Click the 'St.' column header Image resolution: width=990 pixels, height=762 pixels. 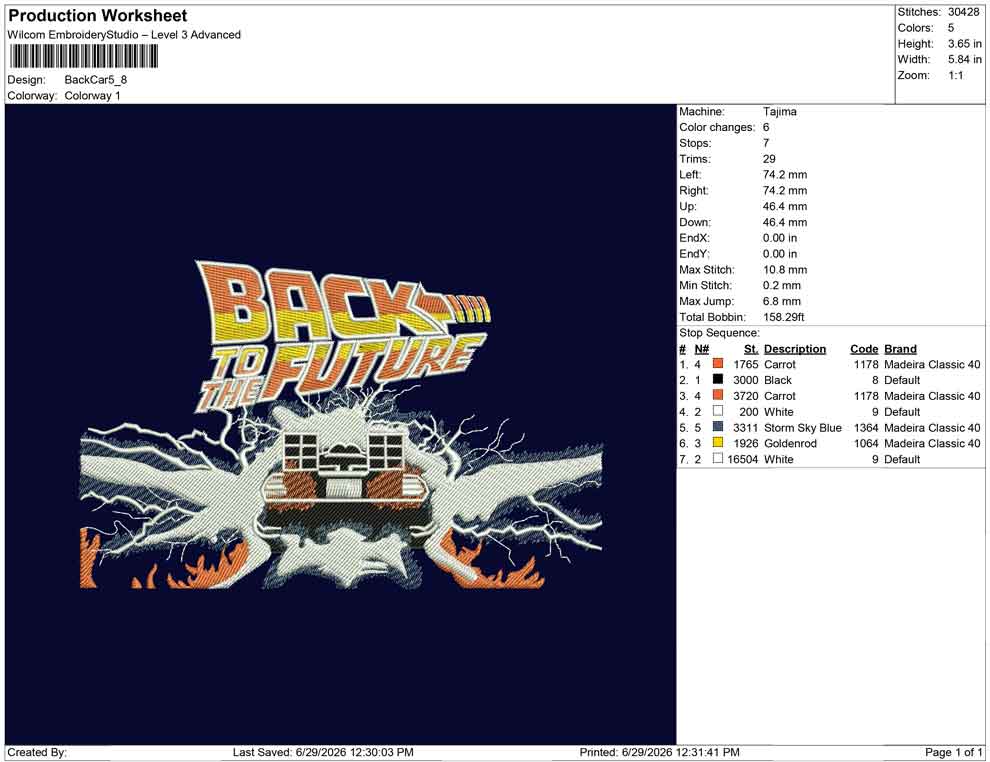point(751,348)
